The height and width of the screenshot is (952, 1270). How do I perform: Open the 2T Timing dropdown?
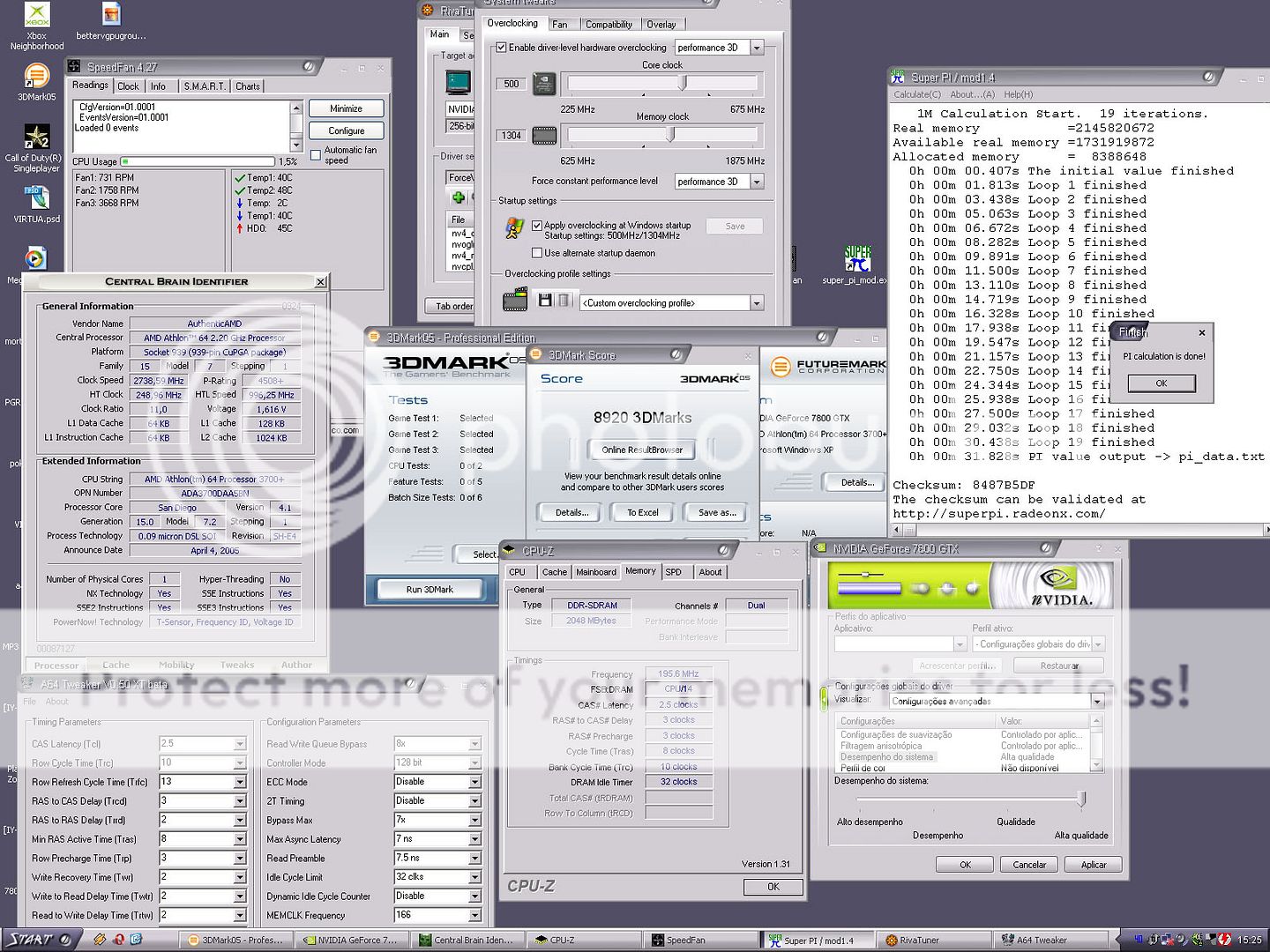[475, 801]
